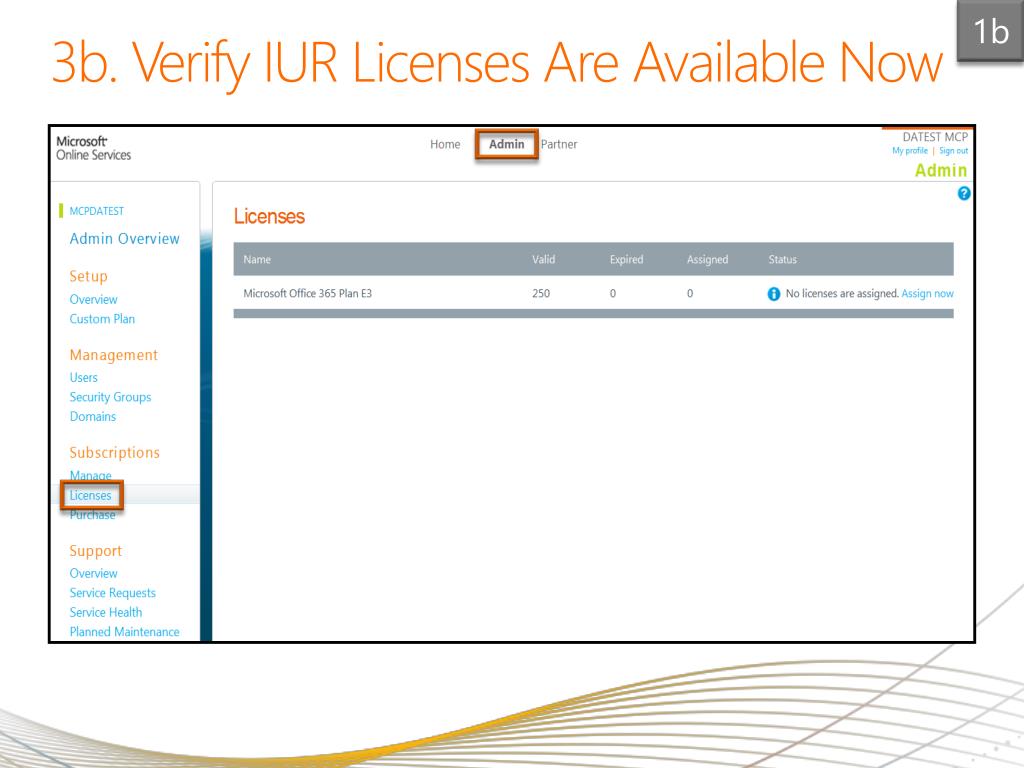Click the DATEST MCP user name
The width and height of the screenshot is (1024, 768).
[935, 137]
